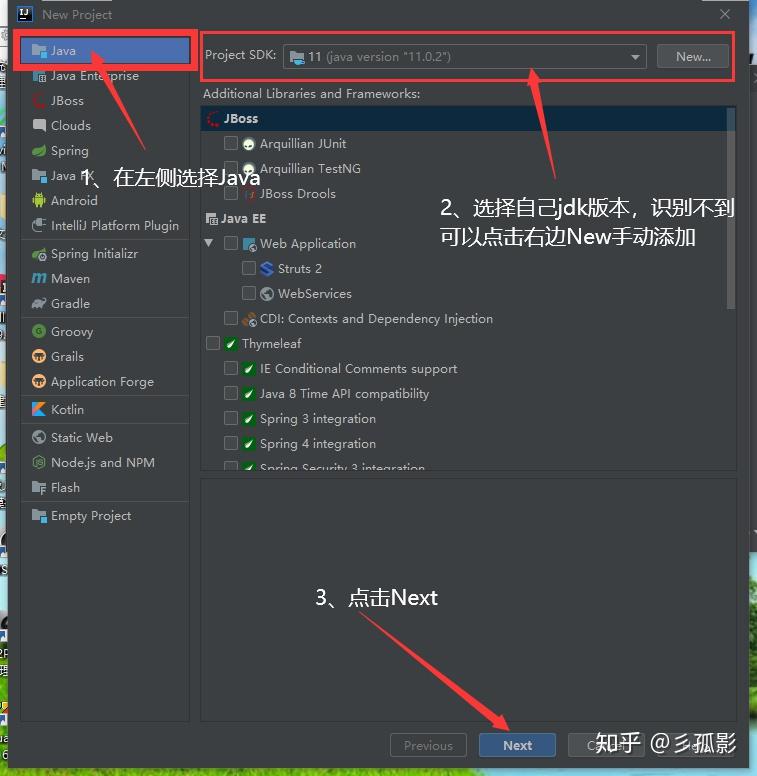Viewport: 757px width, 776px height.
Task: Select the Java project type icon
Action: point(39,50)
